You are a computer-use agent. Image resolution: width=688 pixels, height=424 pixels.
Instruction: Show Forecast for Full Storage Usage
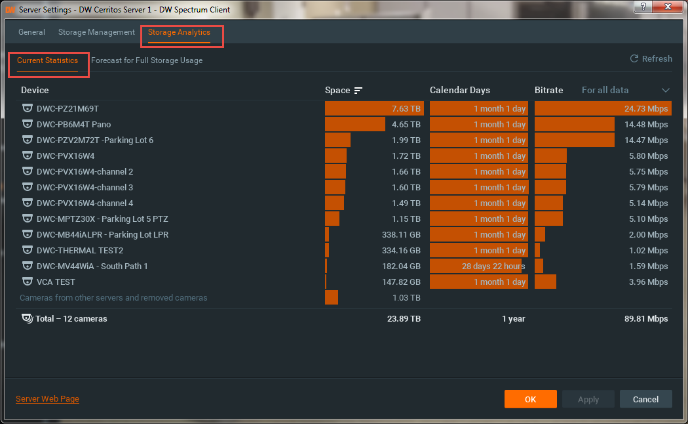click(x=147, y=61)
